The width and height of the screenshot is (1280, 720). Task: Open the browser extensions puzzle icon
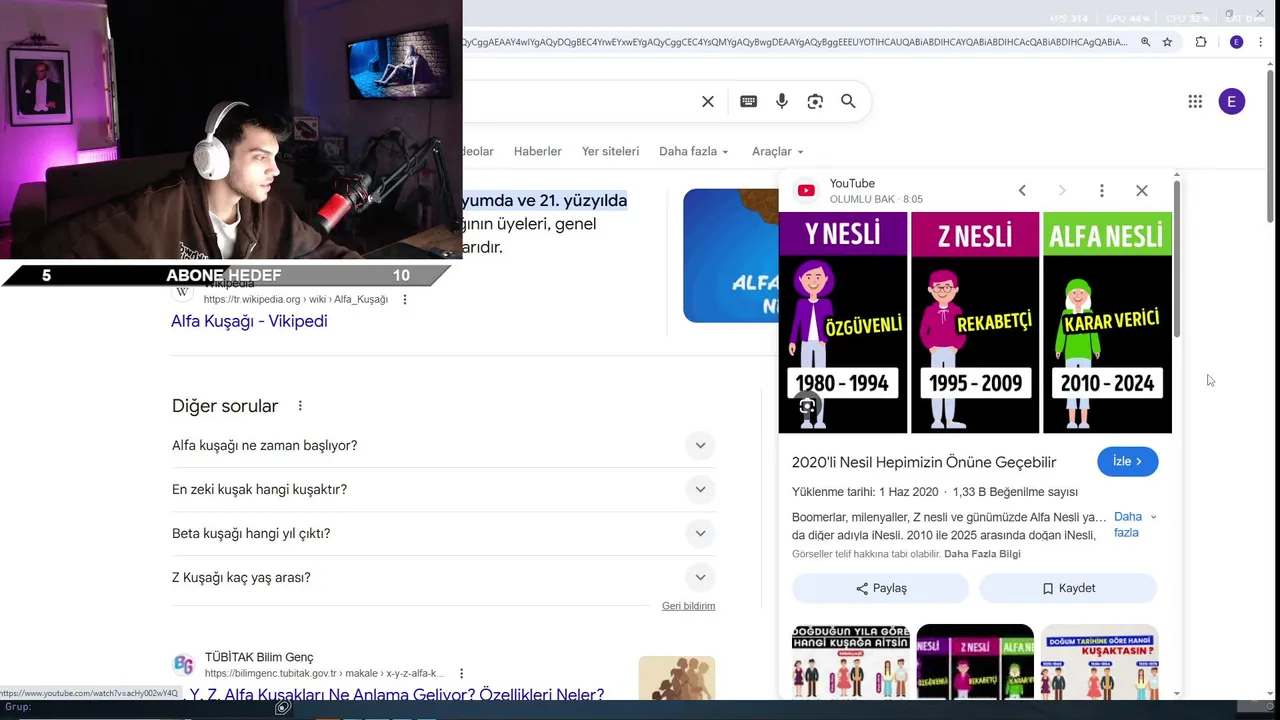click(1201, 42)
